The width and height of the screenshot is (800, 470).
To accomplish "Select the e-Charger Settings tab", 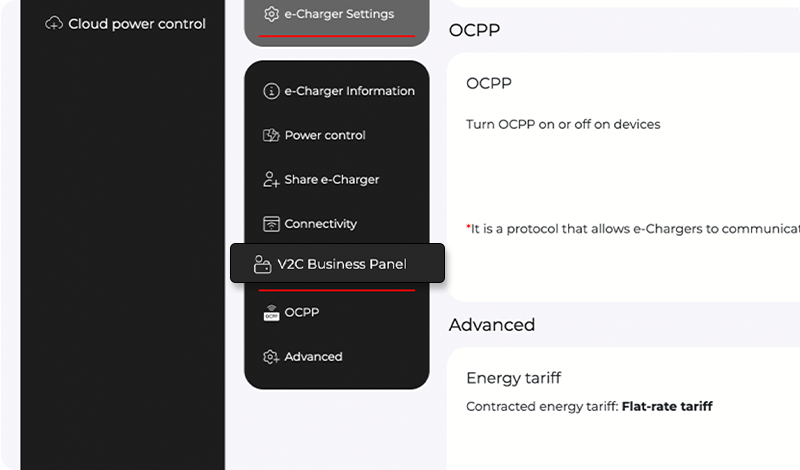I will click(339, 14).
